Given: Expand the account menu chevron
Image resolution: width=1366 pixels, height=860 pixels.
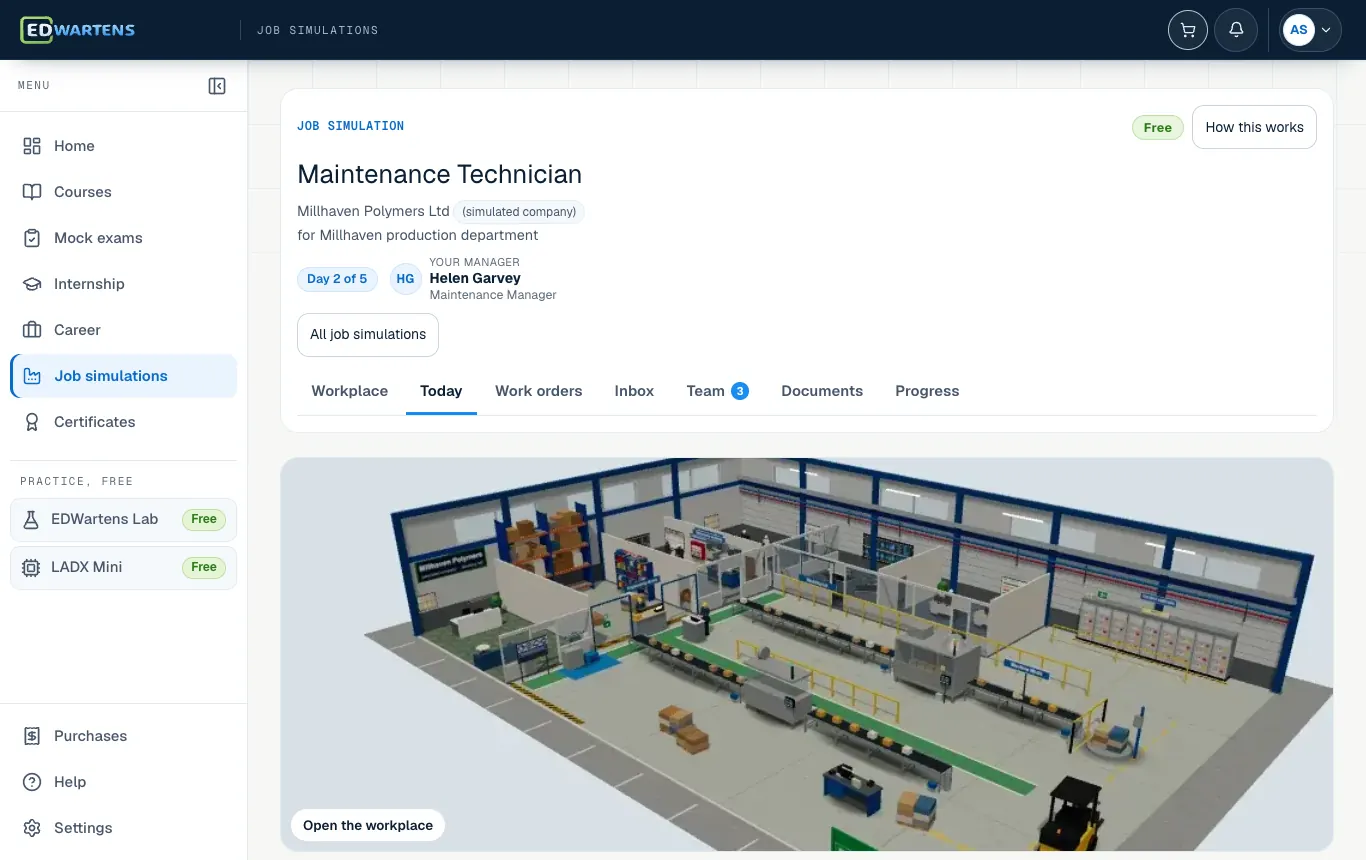Looking at the screenshot, I should coord(1326,30).
